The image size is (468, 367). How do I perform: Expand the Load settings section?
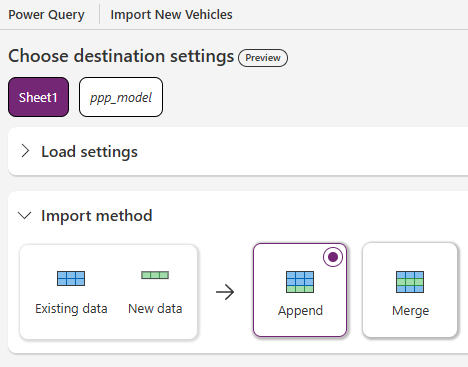click(25, 151)
